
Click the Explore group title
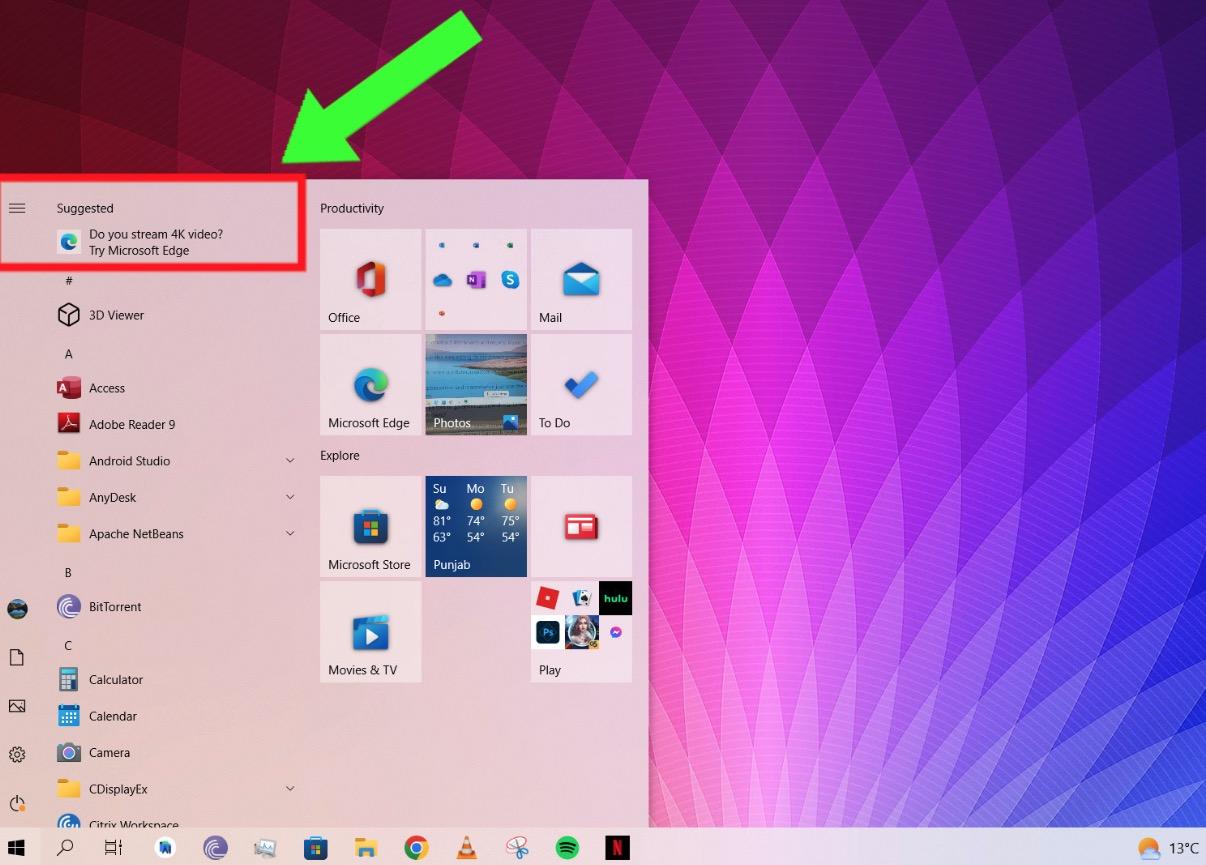point(340,455)
